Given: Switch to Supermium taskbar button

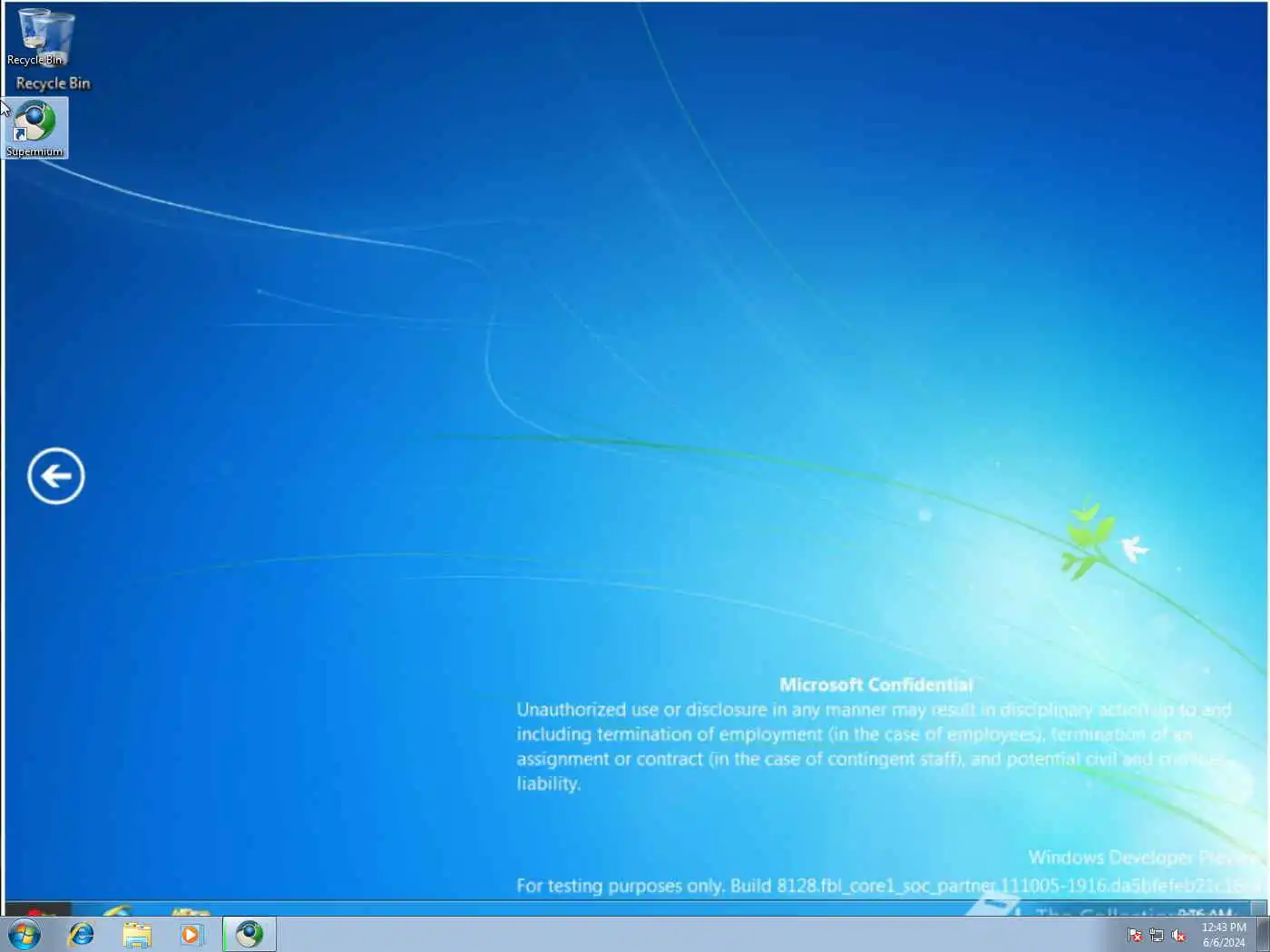Looking at the screenshot, I should [x=249, y=934].
